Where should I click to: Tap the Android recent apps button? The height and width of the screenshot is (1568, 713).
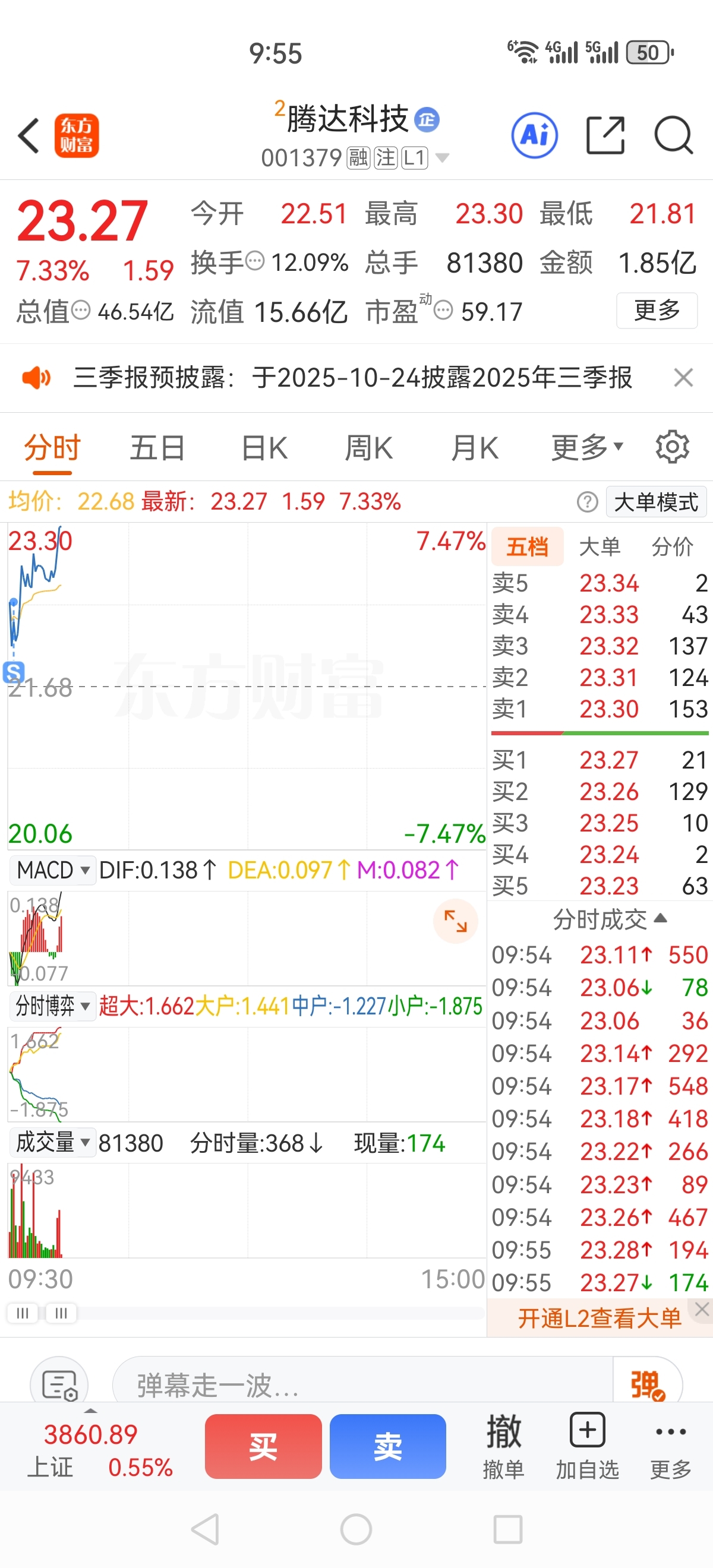point(508,1529)
